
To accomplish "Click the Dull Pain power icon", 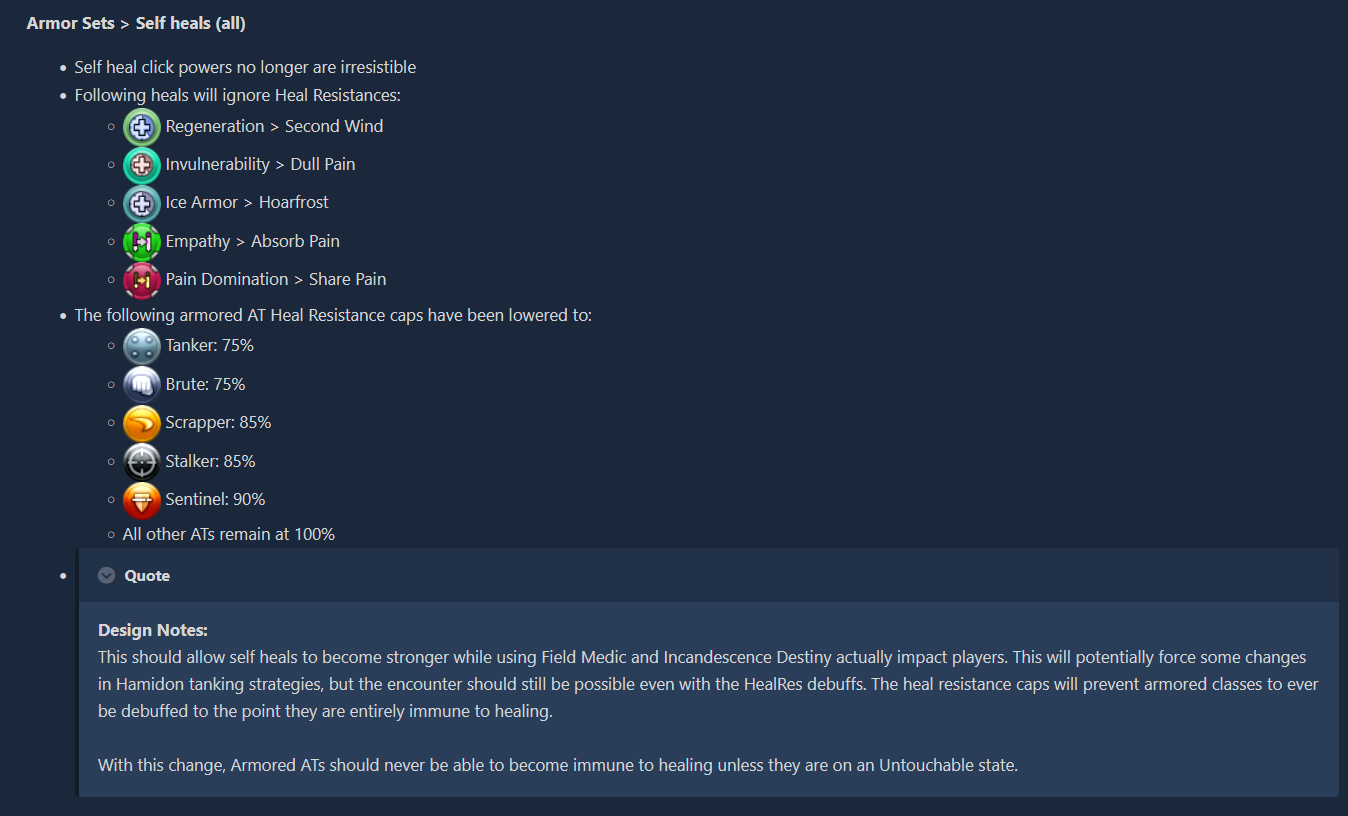I will 142,165.
